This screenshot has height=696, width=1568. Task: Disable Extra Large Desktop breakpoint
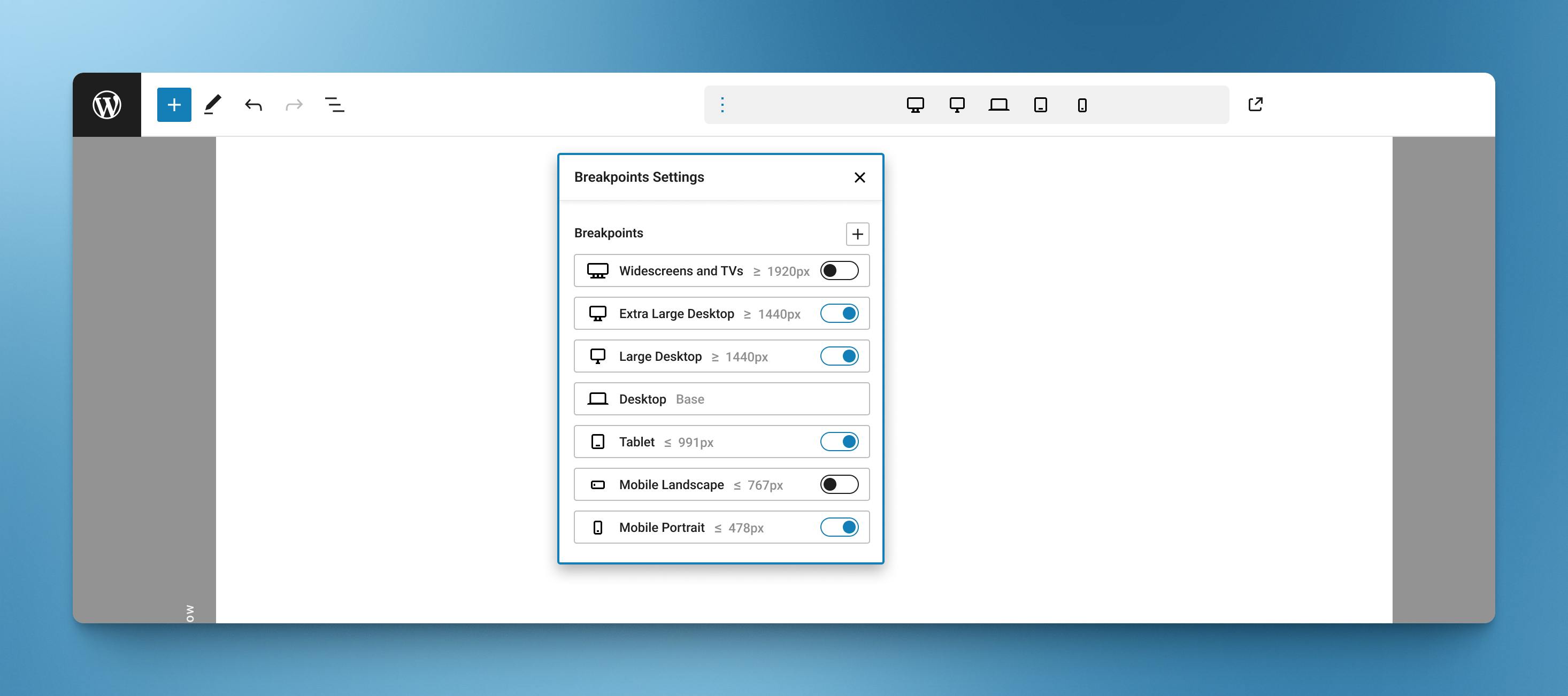839,313
